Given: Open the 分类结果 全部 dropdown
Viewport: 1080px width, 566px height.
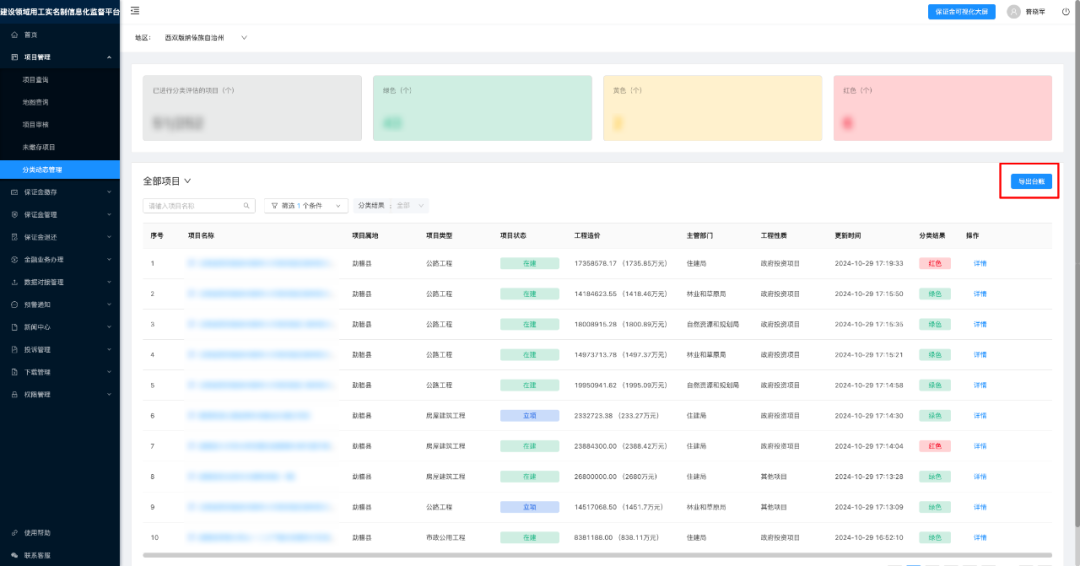Looking at the screenshot, I should [391, 205].
